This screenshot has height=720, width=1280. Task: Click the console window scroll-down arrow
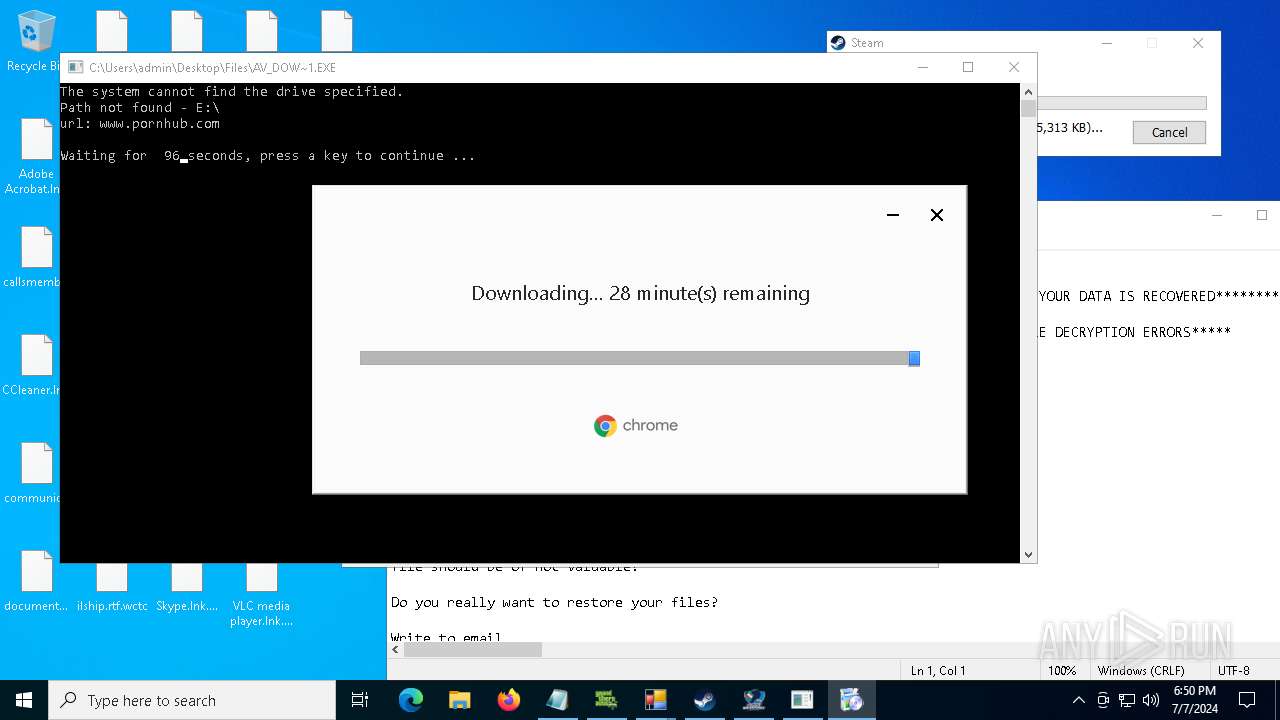(1028, 554)
